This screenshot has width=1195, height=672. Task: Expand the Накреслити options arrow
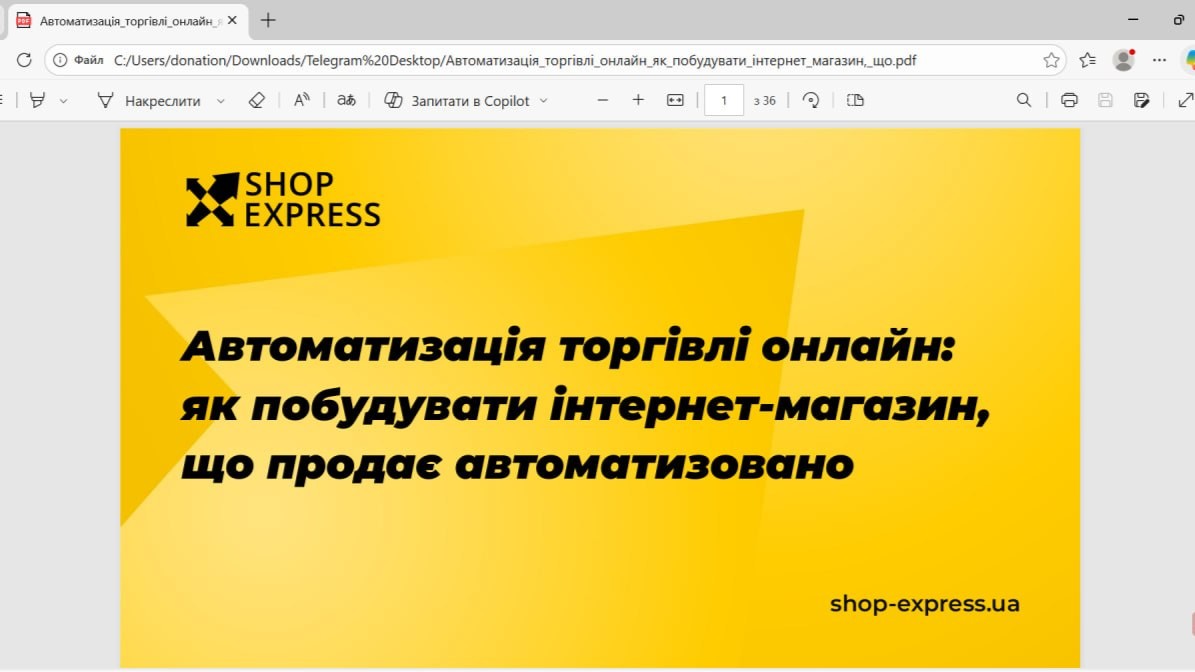221,100
